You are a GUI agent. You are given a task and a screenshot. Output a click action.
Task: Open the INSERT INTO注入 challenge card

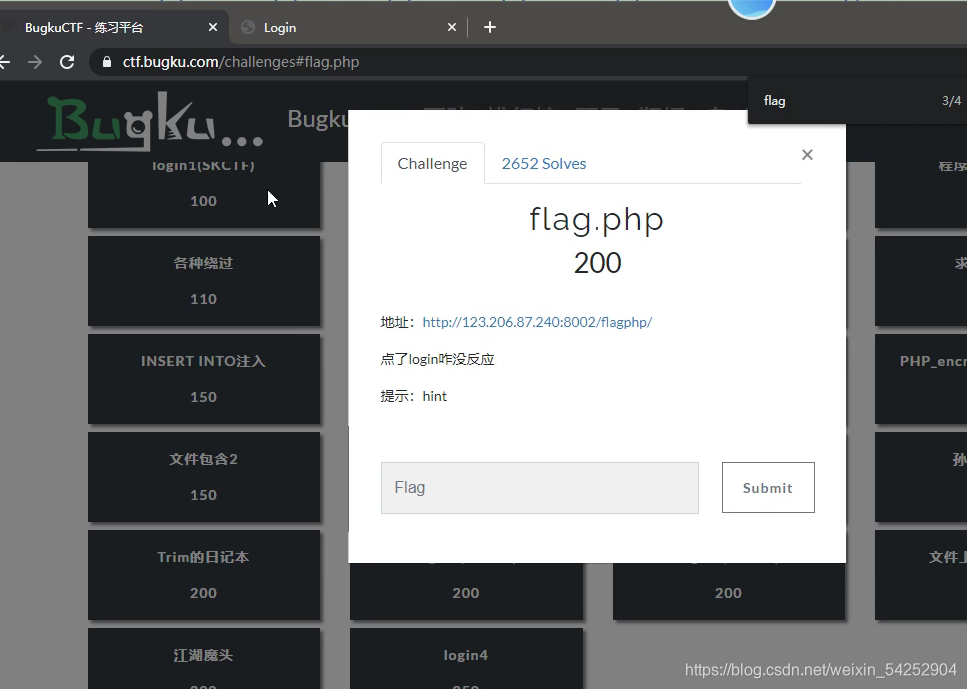point(204,379)
